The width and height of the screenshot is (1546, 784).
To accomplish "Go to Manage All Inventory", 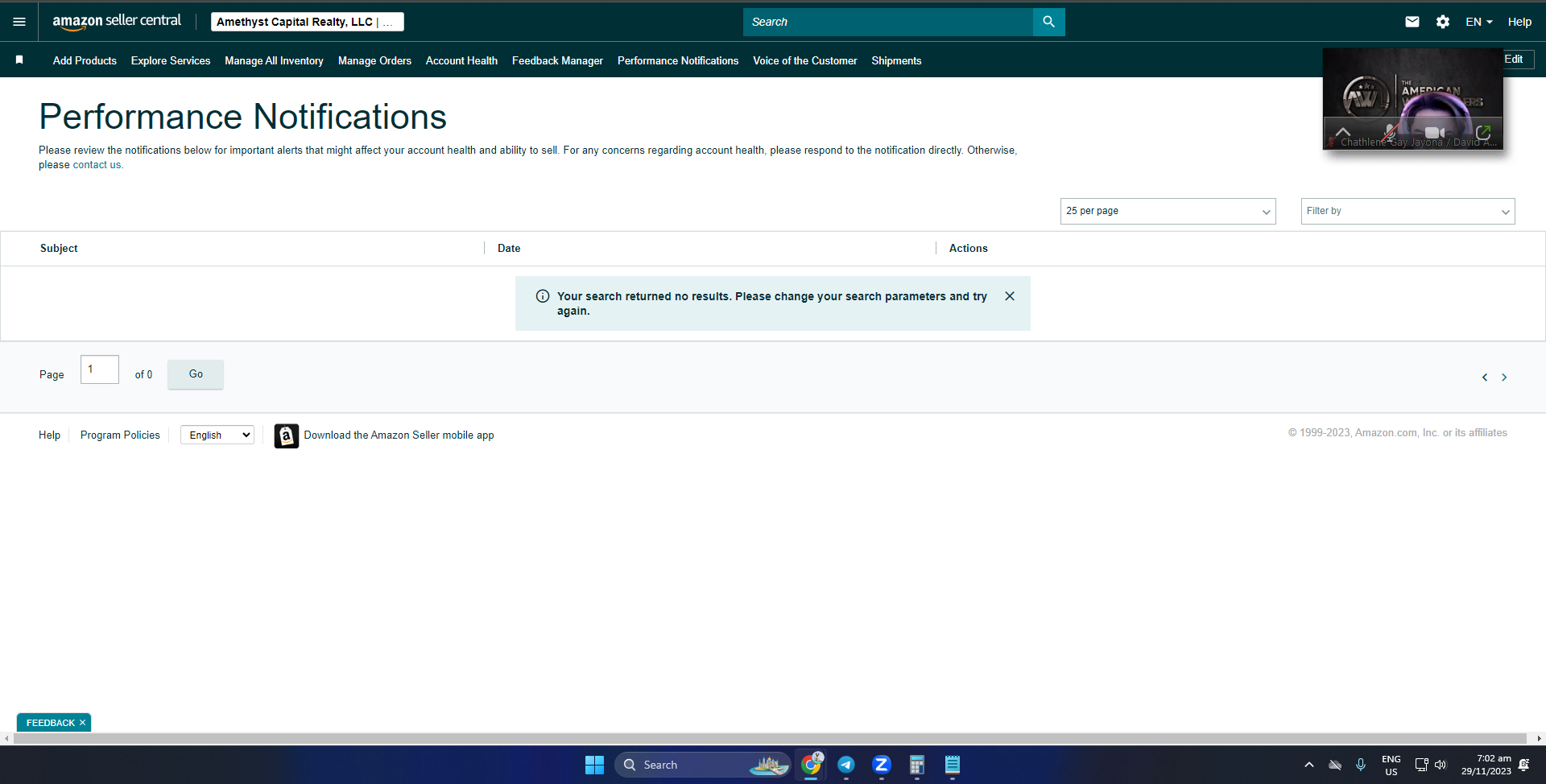I will [274, 60].
